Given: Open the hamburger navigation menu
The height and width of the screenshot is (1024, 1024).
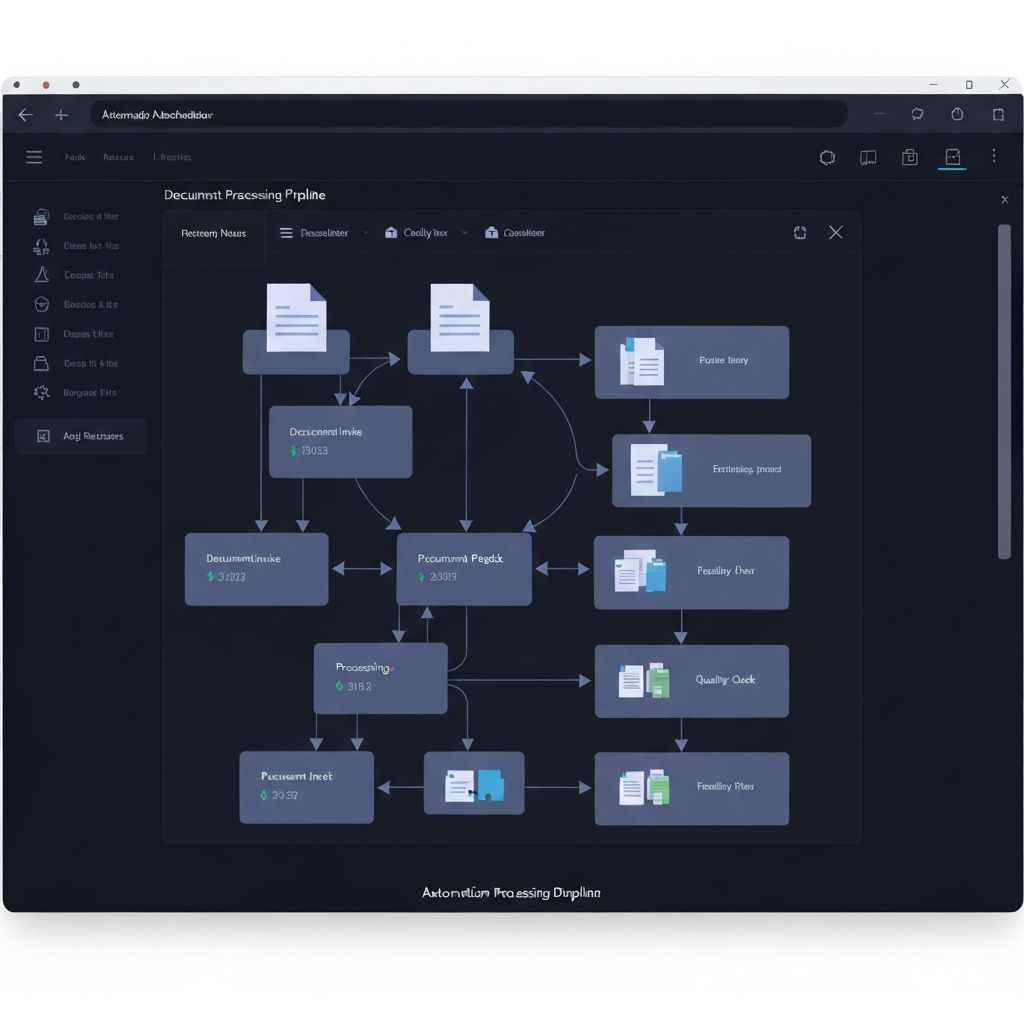Looking at the screenshot, I should [x=33, y=157].
